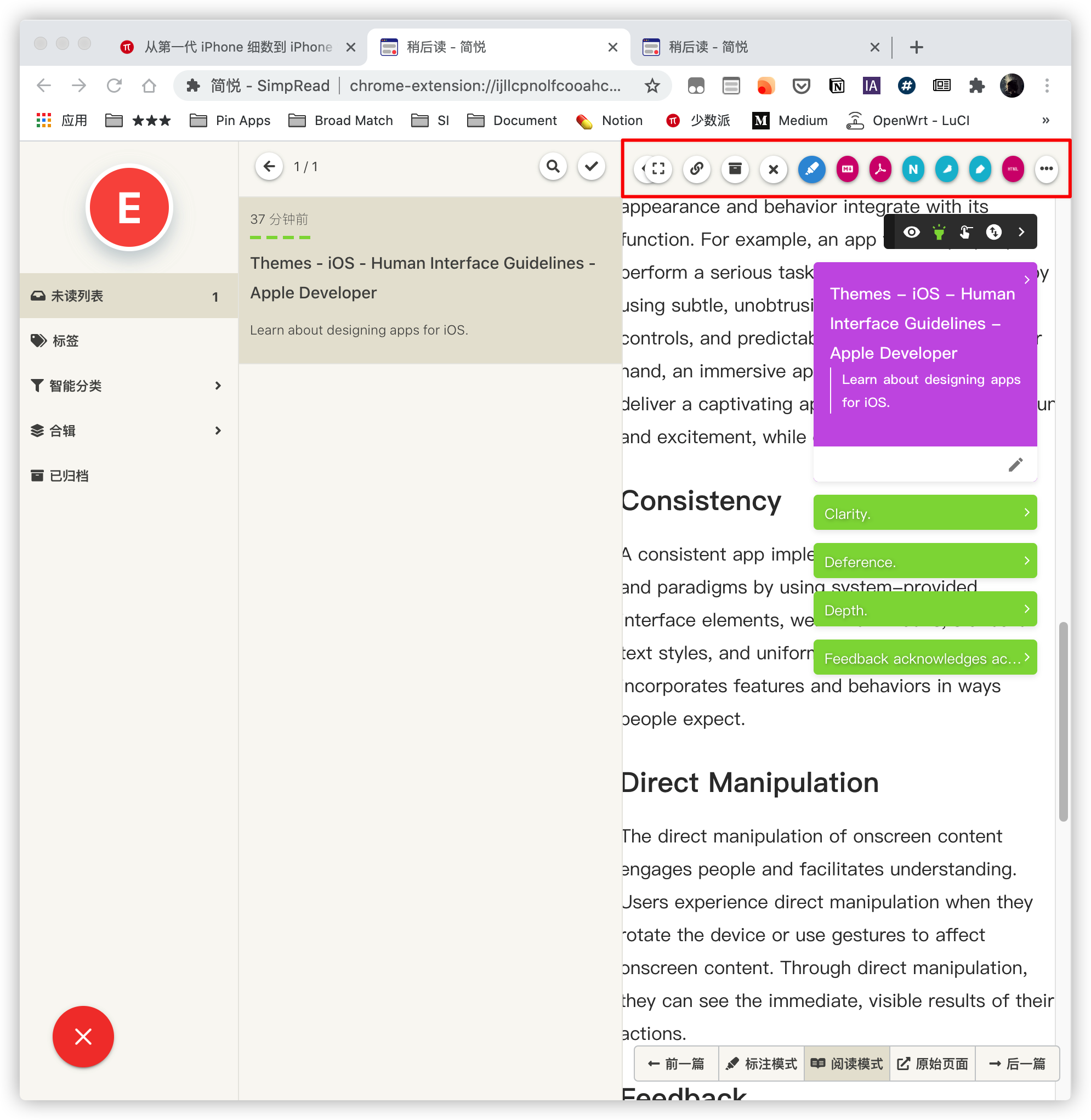1091x1120 pixels.
Task: Switch to 阅读模式 reading mode
Action: 847,1064
